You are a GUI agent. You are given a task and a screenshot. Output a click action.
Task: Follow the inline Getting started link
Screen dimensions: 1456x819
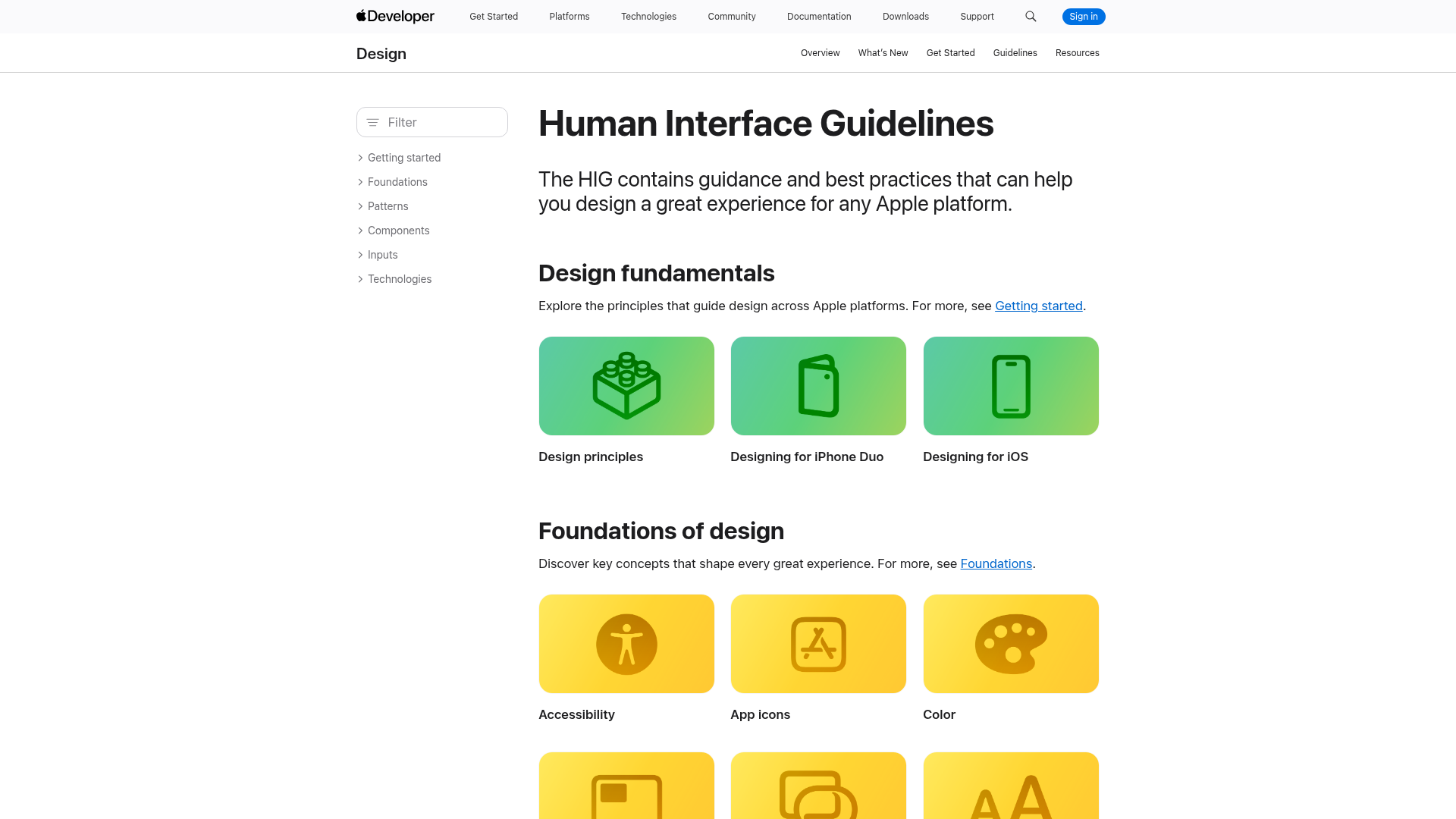[1039, 306]
